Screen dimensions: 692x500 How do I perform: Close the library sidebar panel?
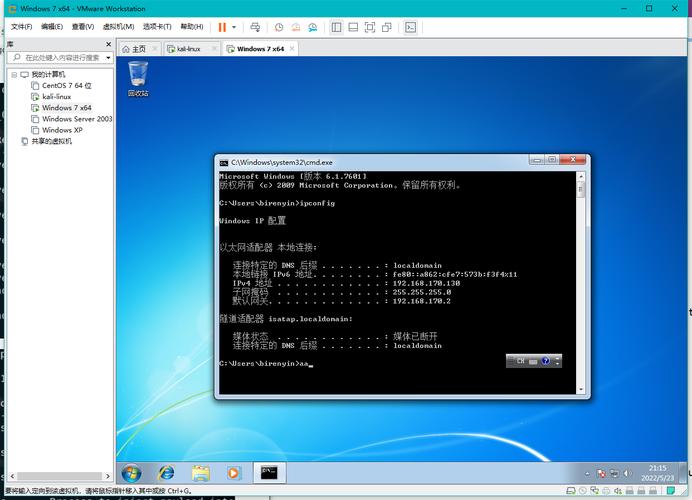tap(109, 44)
